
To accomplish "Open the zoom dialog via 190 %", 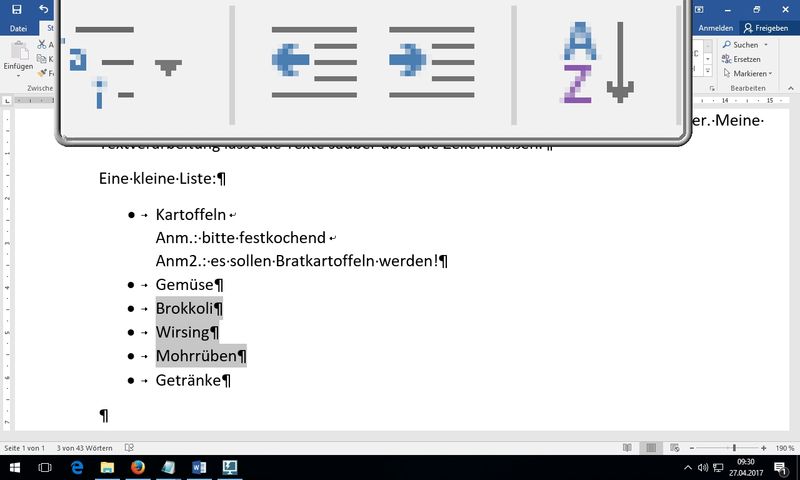I will (785, 448).
